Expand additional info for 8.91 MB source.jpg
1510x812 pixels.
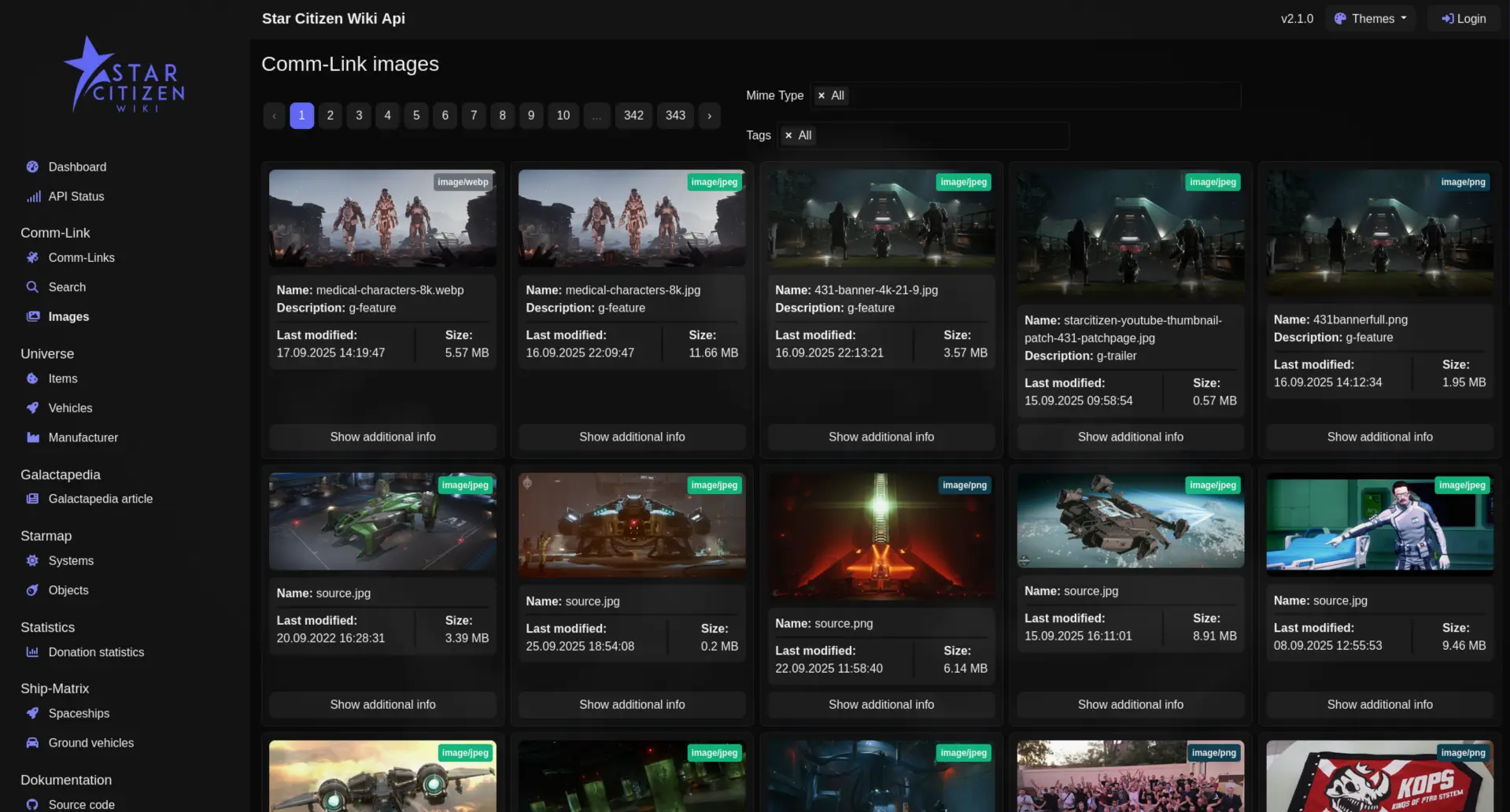click(x=1131, y=704)
